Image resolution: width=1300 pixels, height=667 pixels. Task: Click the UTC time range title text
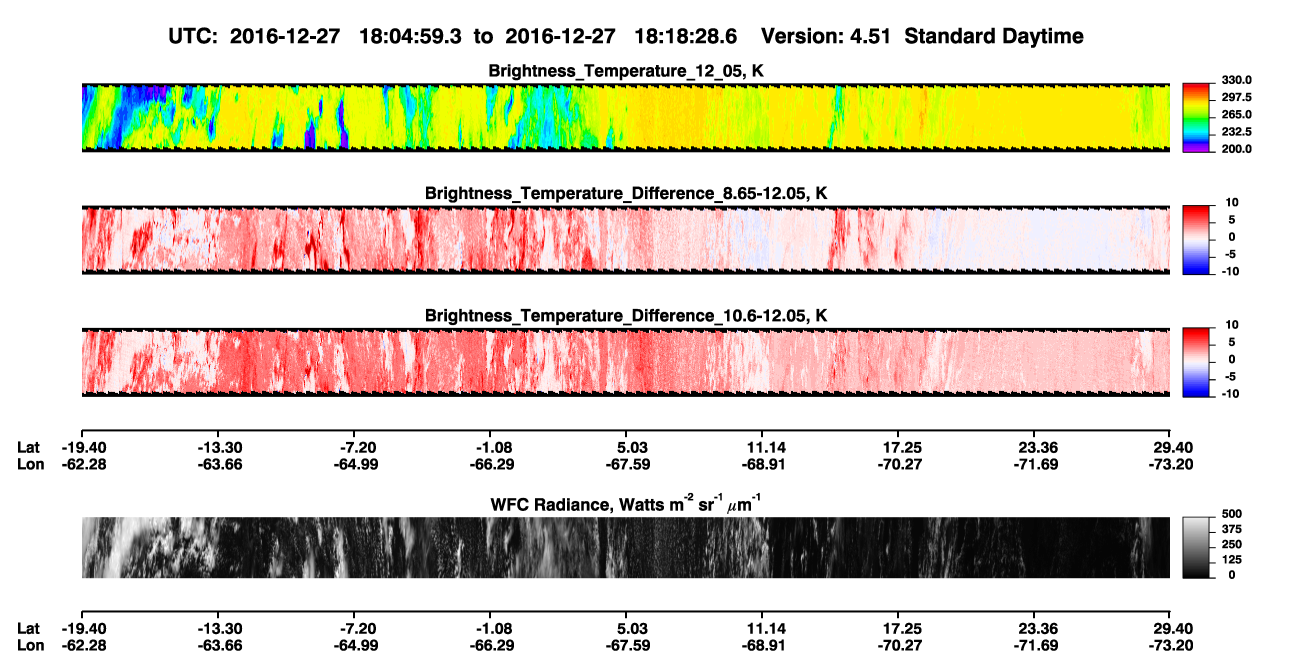(x=626, y=36)
